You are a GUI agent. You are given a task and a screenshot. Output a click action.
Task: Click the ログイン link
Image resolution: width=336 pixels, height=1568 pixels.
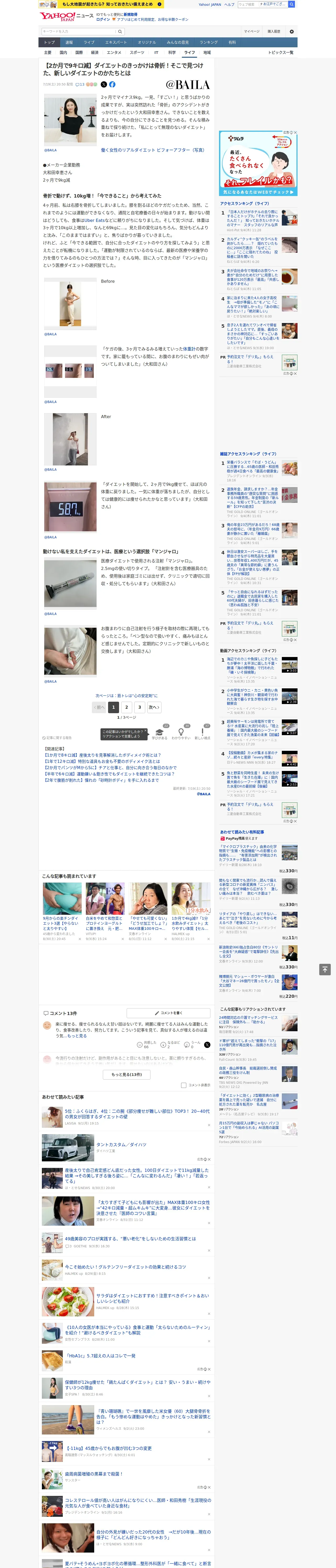103,20
